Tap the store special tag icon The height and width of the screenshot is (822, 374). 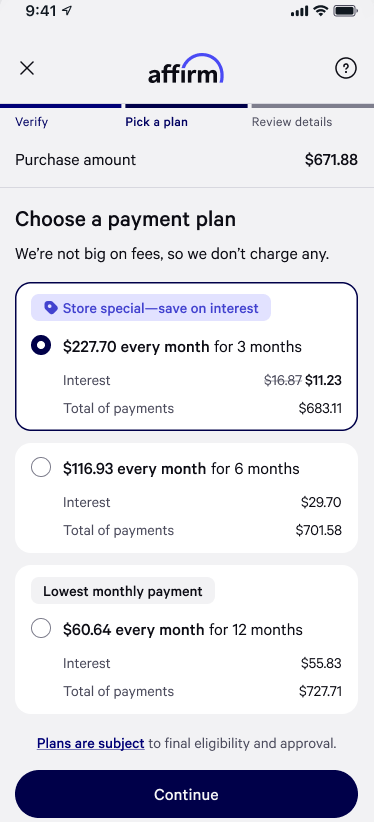50,308
